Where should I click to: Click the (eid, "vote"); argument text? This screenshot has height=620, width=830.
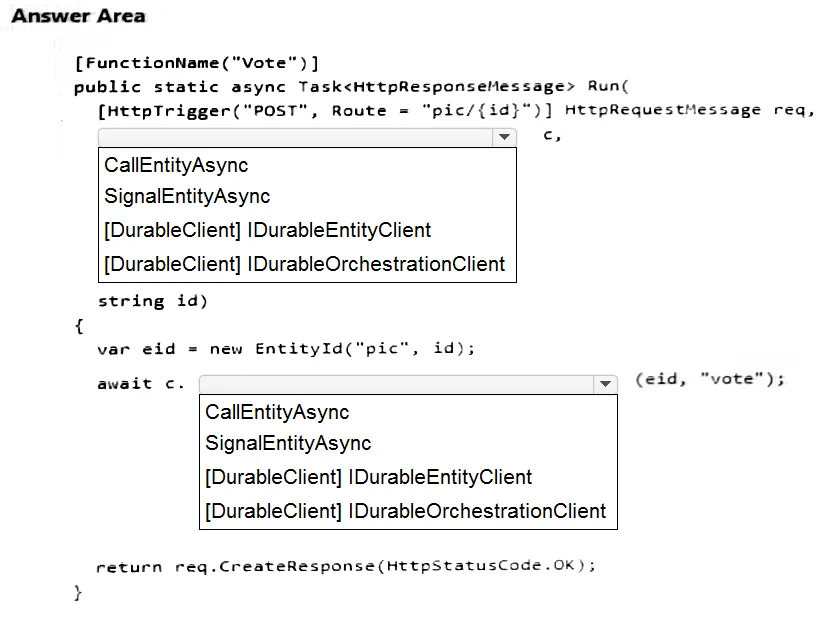[710, 379]
